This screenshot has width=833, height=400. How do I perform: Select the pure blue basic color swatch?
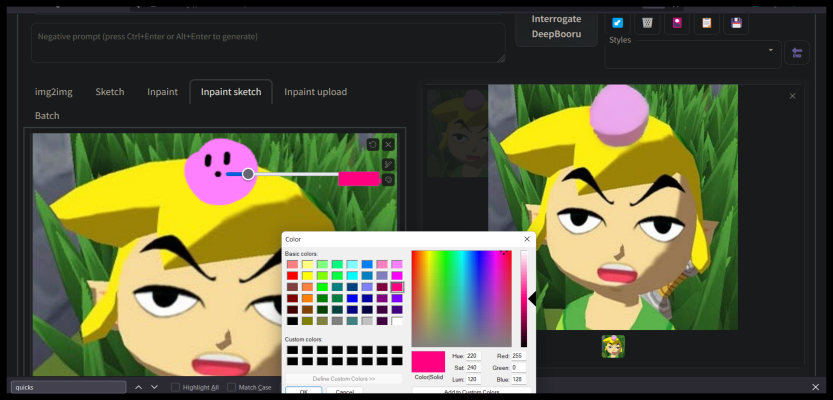(352, 298)
